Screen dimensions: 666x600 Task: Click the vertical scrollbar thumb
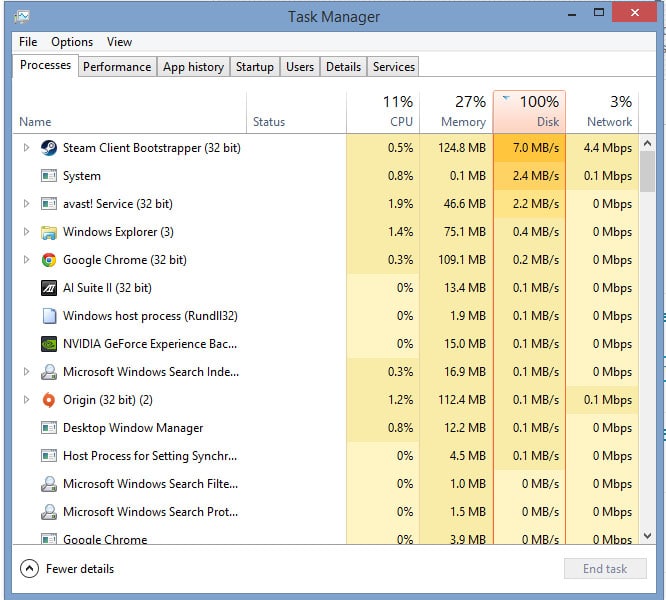(647, 172)
